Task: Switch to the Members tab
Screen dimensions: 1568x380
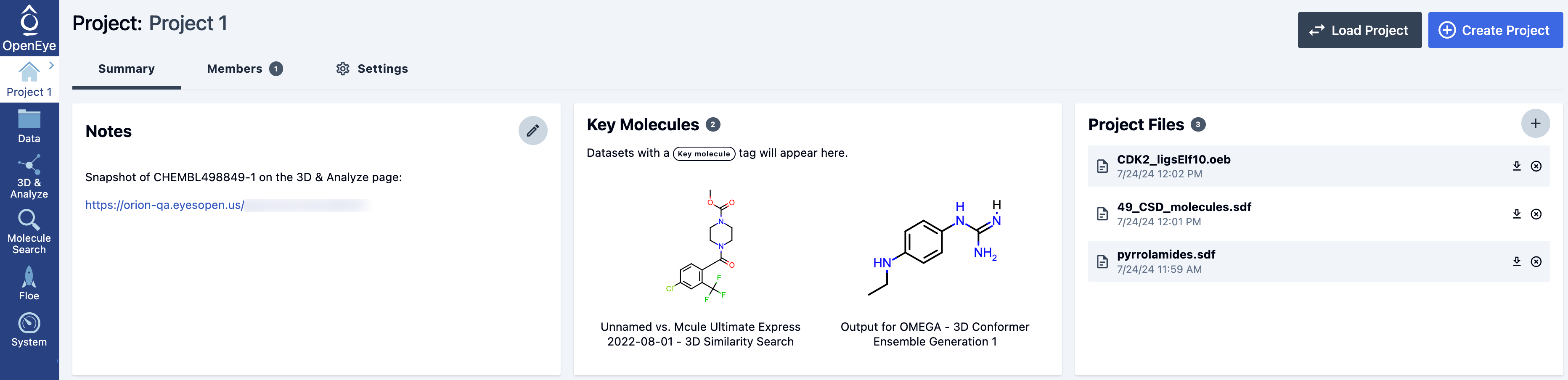Action: [x=245, y=69]
